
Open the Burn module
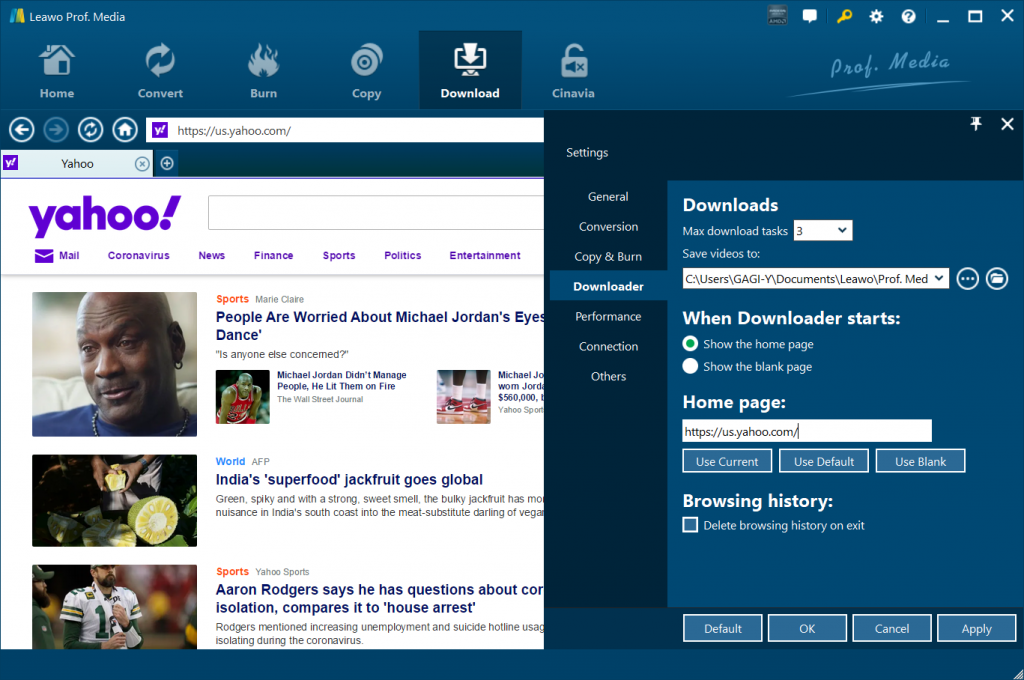pyautogui.click(x=263, y=71)
